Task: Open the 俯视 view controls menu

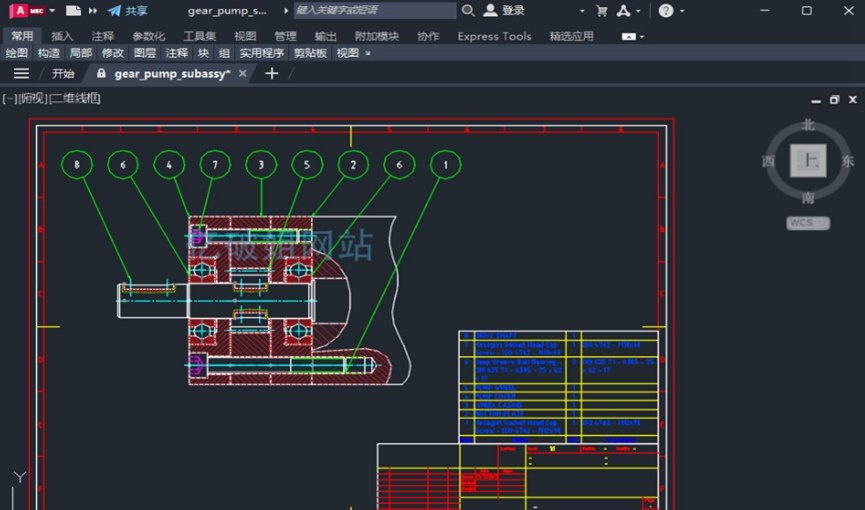Action: [33, 98]
